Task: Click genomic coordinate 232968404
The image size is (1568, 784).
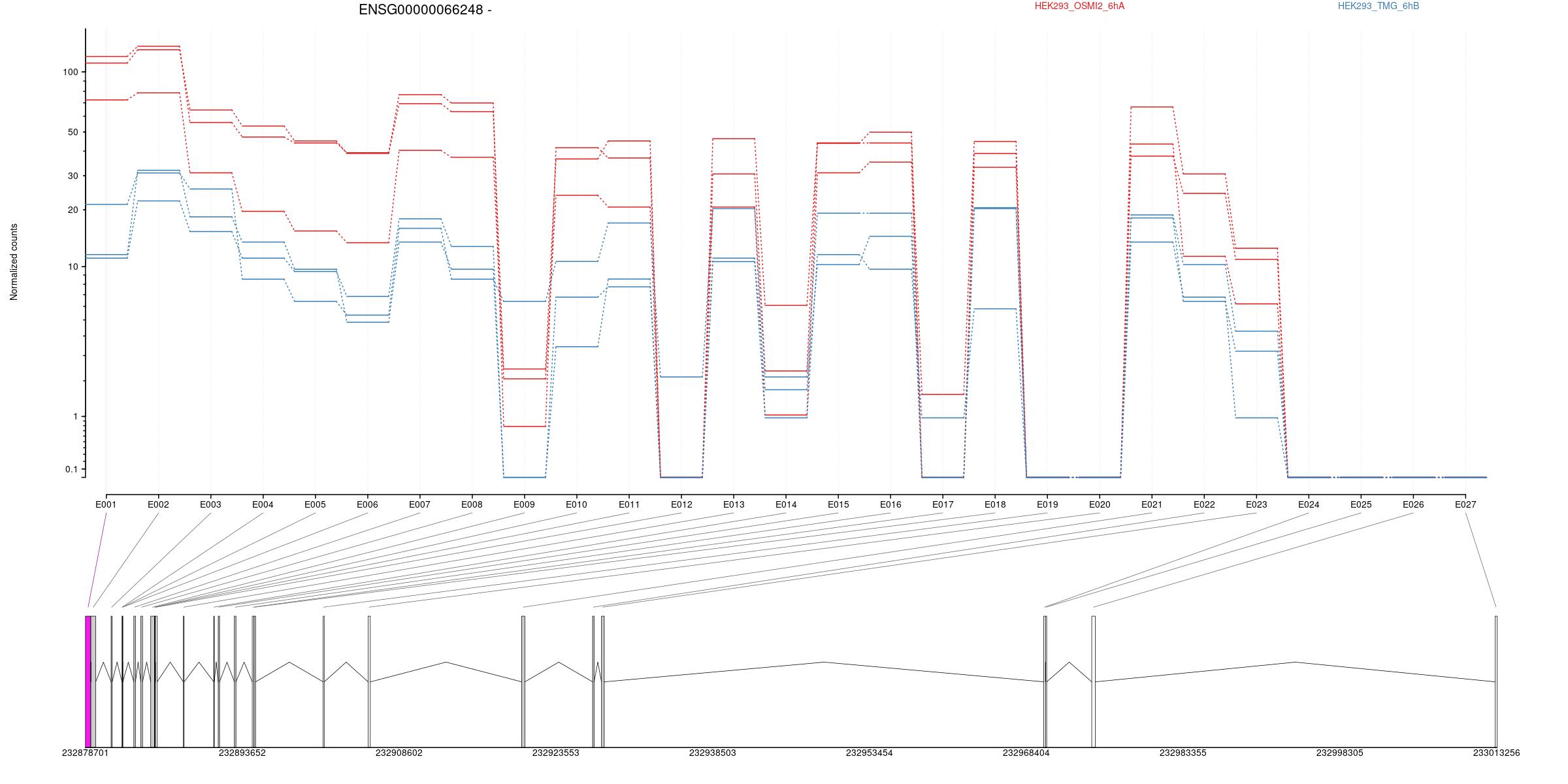Action: (1026, 753)
